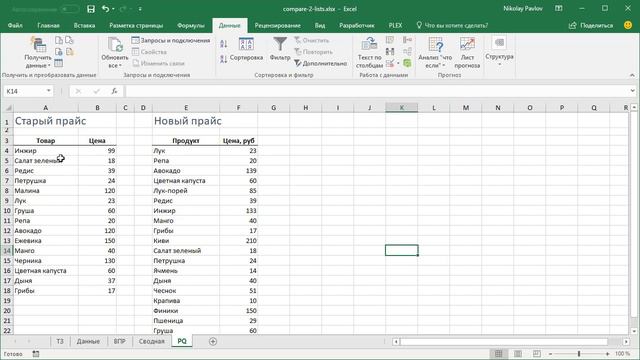
Task: Click the Дополнительно advanced filter button
Action: pos(321,63)
